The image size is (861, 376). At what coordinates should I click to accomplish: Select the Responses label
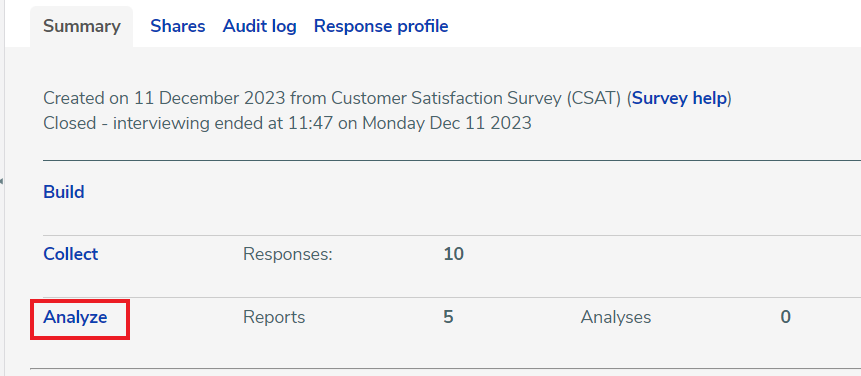click(x=288, y=254)
